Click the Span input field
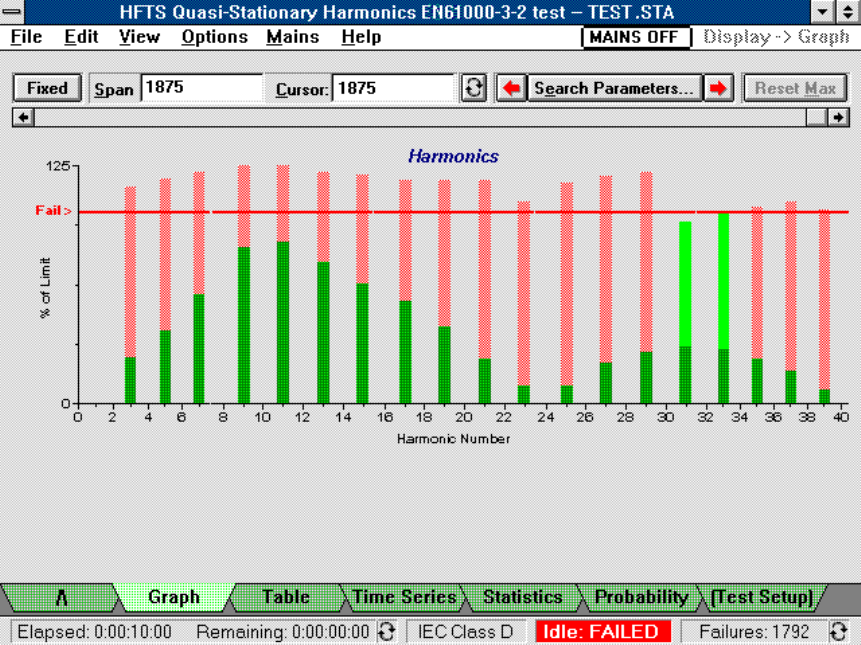This screenshot has width=861, height=645. click(201, 88)
